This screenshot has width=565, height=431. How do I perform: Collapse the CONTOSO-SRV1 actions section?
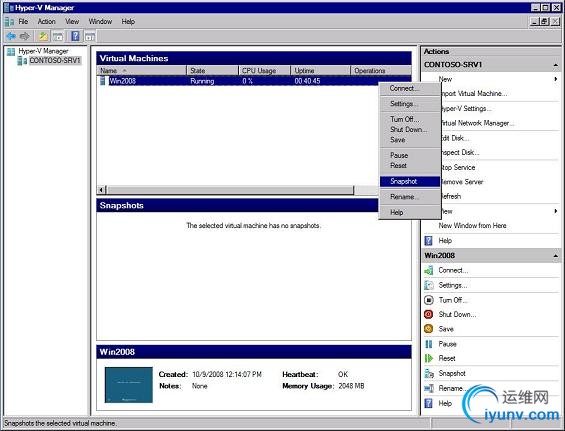[556, 65]
